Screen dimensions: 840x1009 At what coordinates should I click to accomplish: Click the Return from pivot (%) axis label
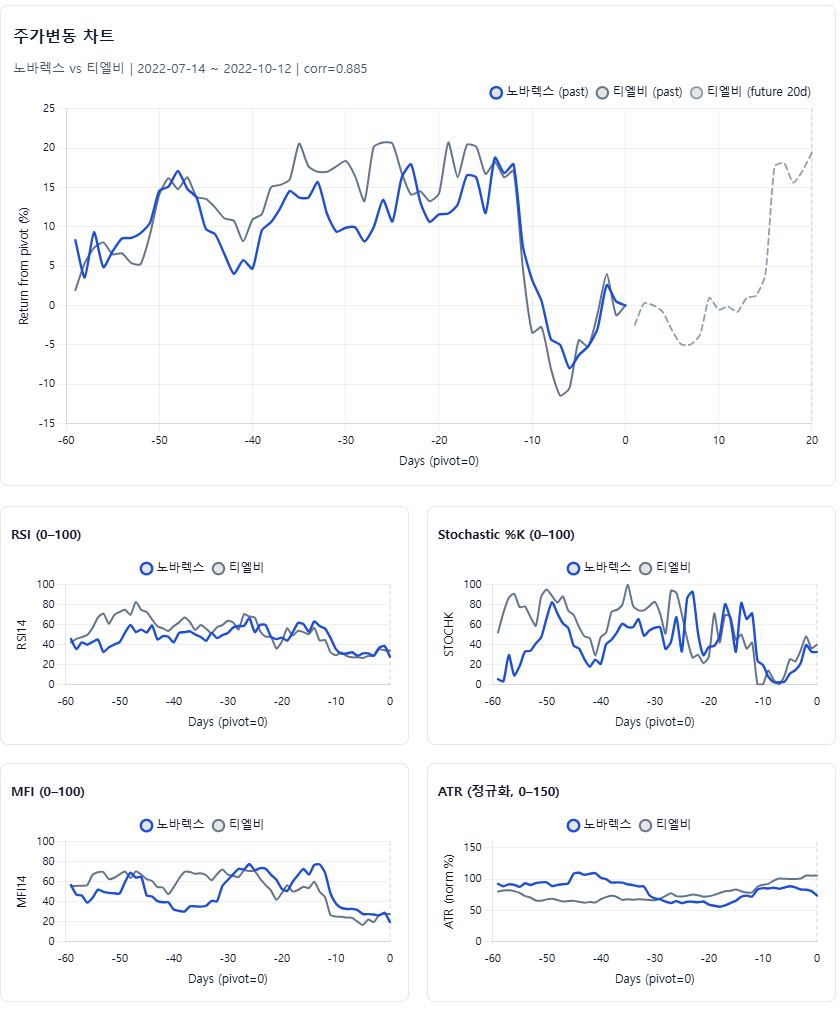24,265
